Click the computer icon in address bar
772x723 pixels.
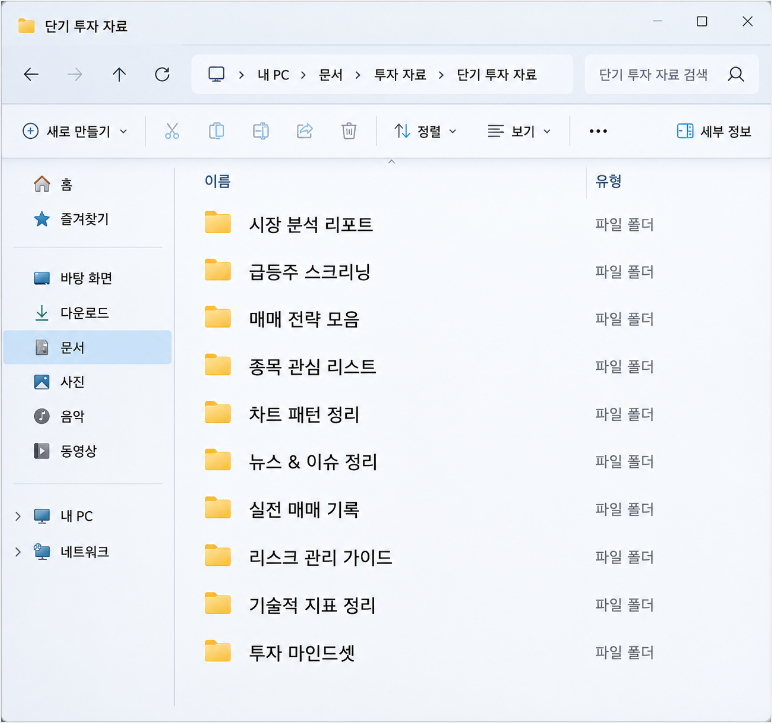(x=216, y=74)
